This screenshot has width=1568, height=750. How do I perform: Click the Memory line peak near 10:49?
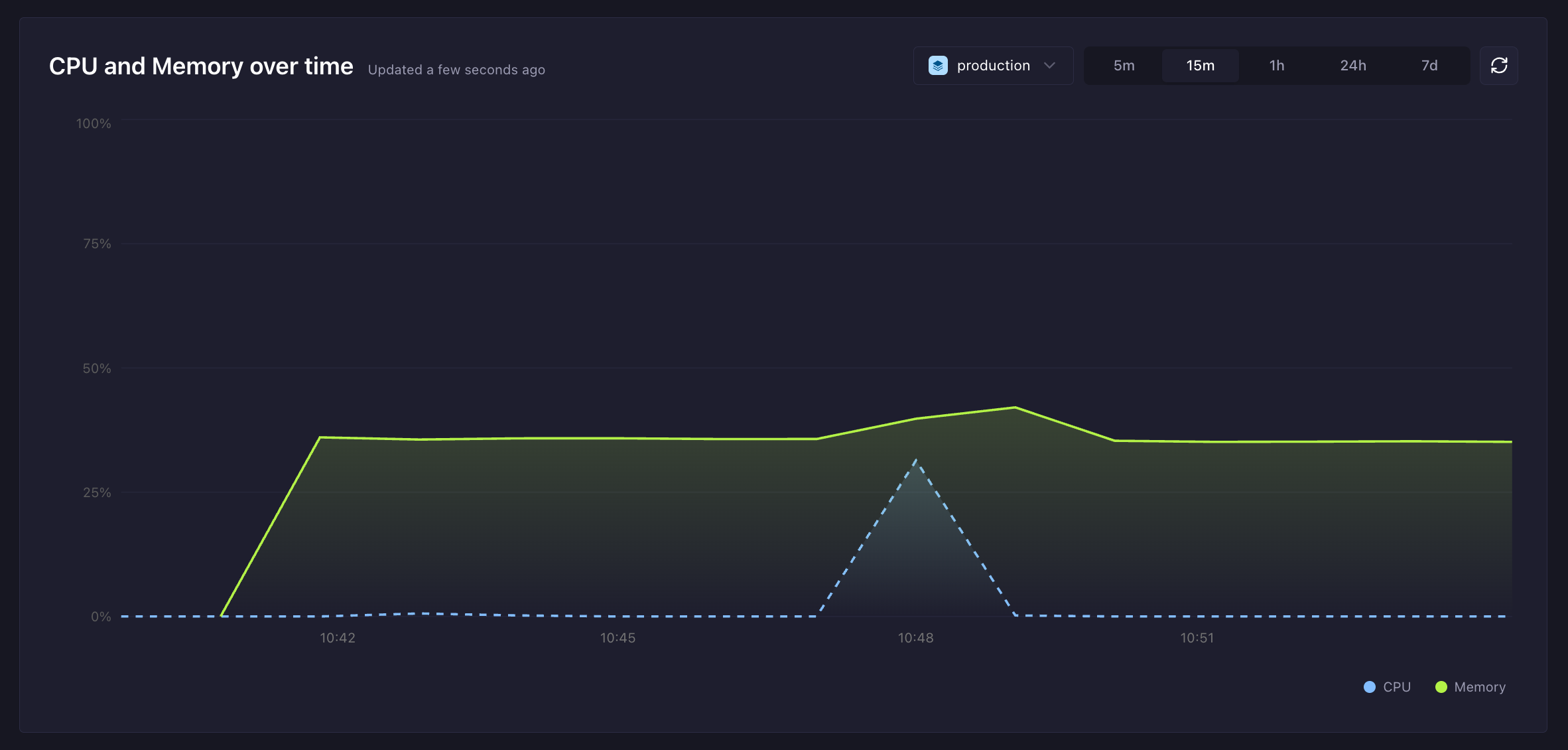click(1015, 408)
